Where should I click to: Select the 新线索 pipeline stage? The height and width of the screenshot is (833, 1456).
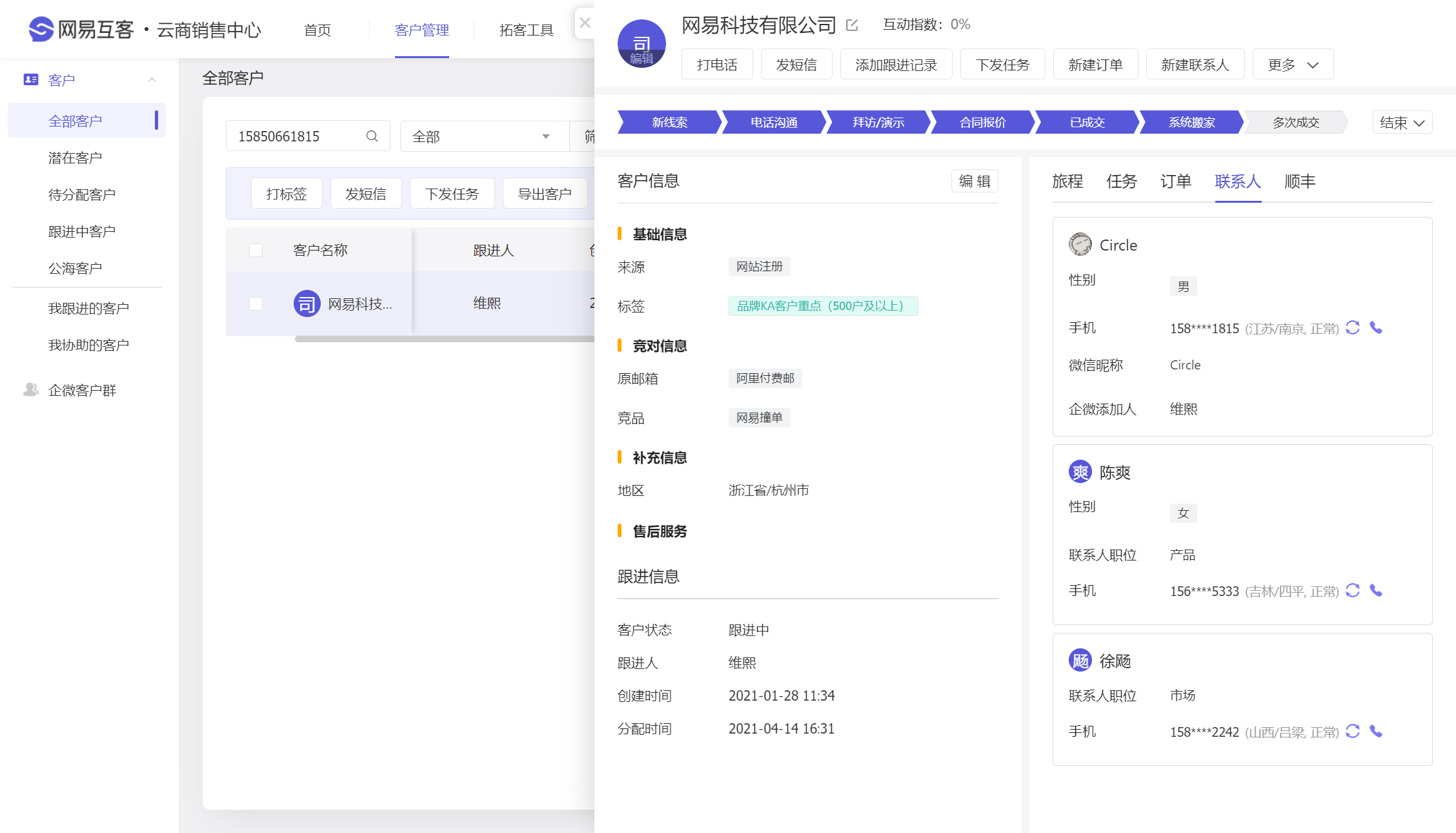[669, 123]
